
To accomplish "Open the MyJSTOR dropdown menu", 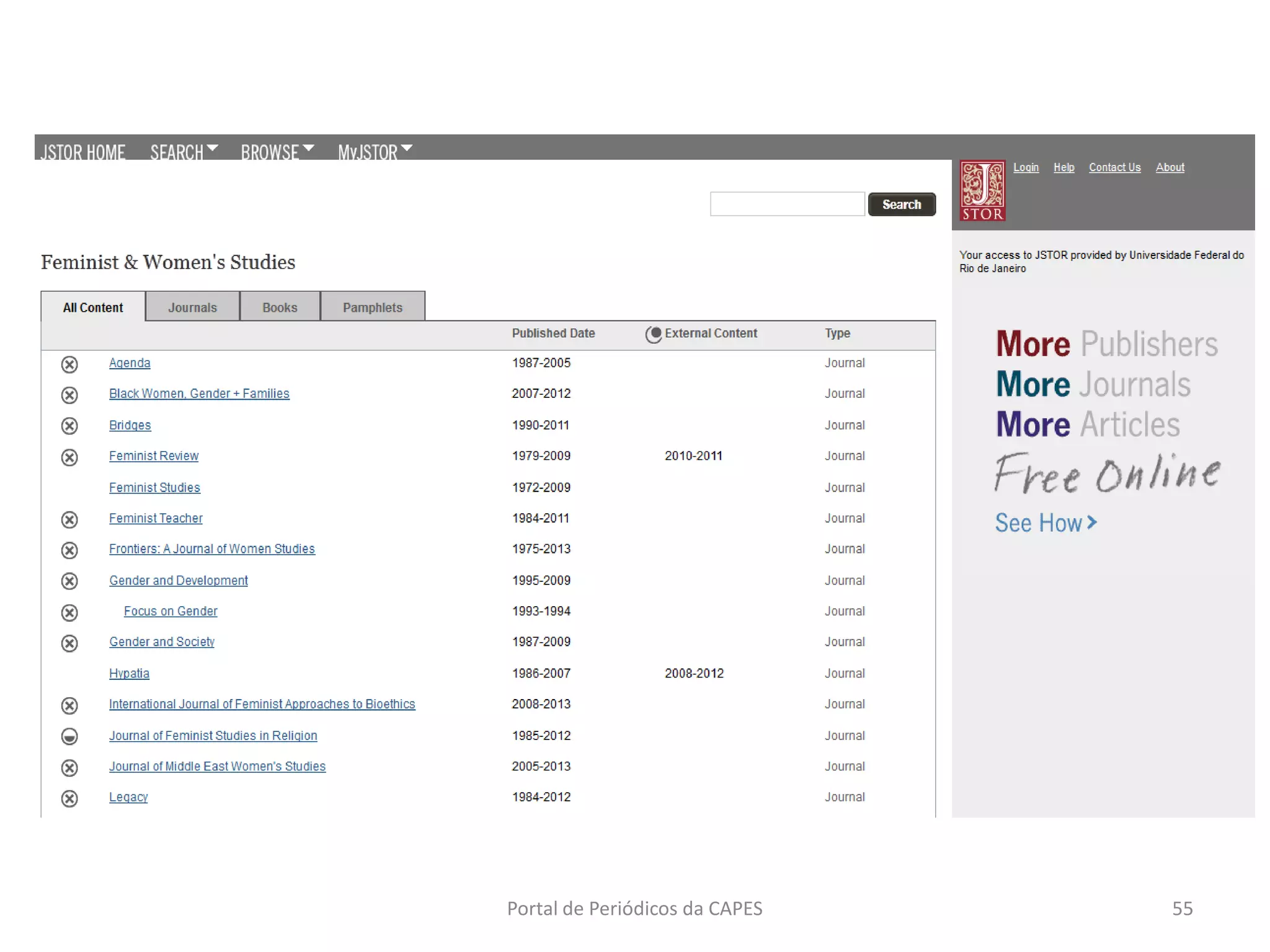I will [375, 151].
